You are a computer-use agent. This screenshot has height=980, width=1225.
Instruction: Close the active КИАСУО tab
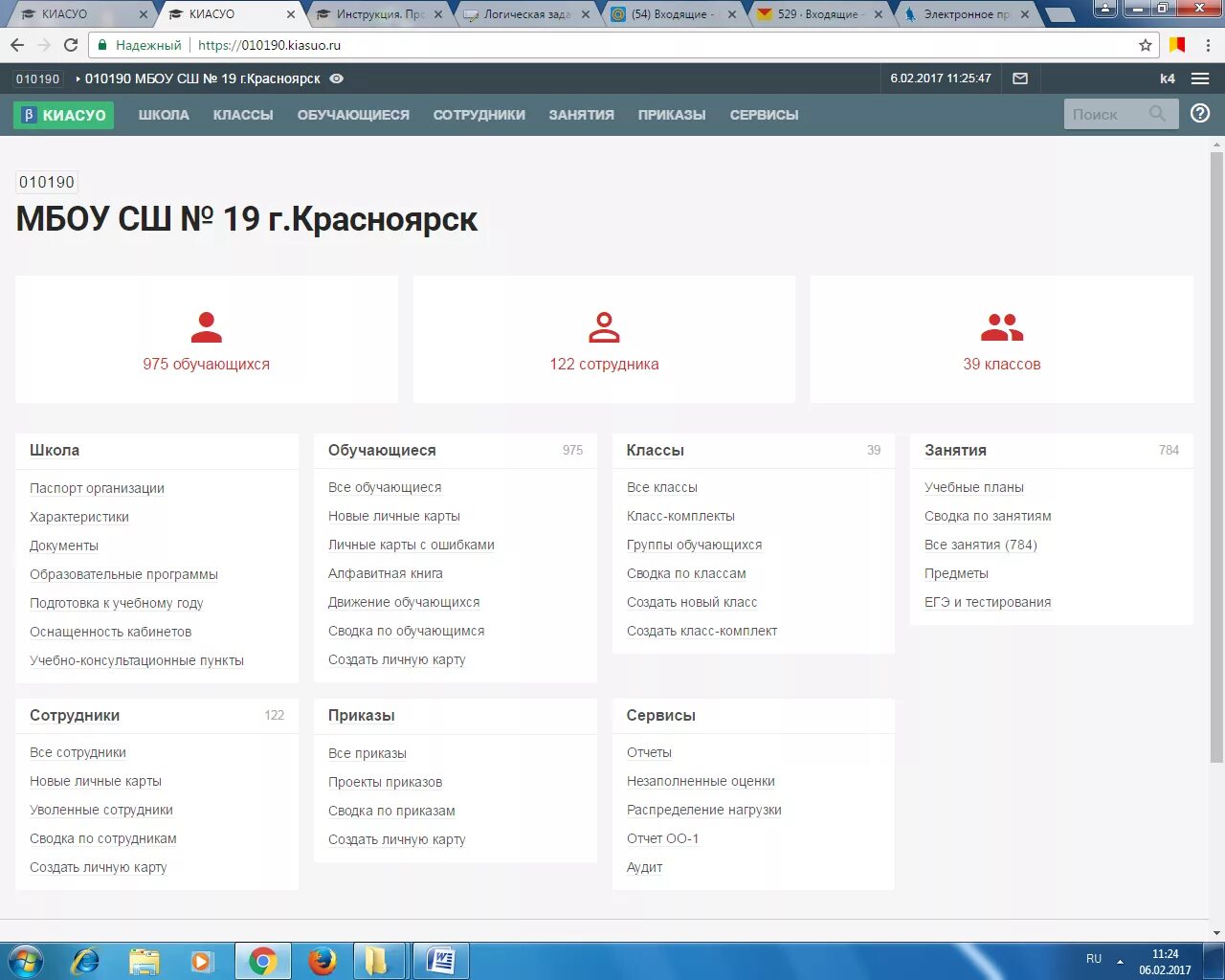[x=291, y=14]
